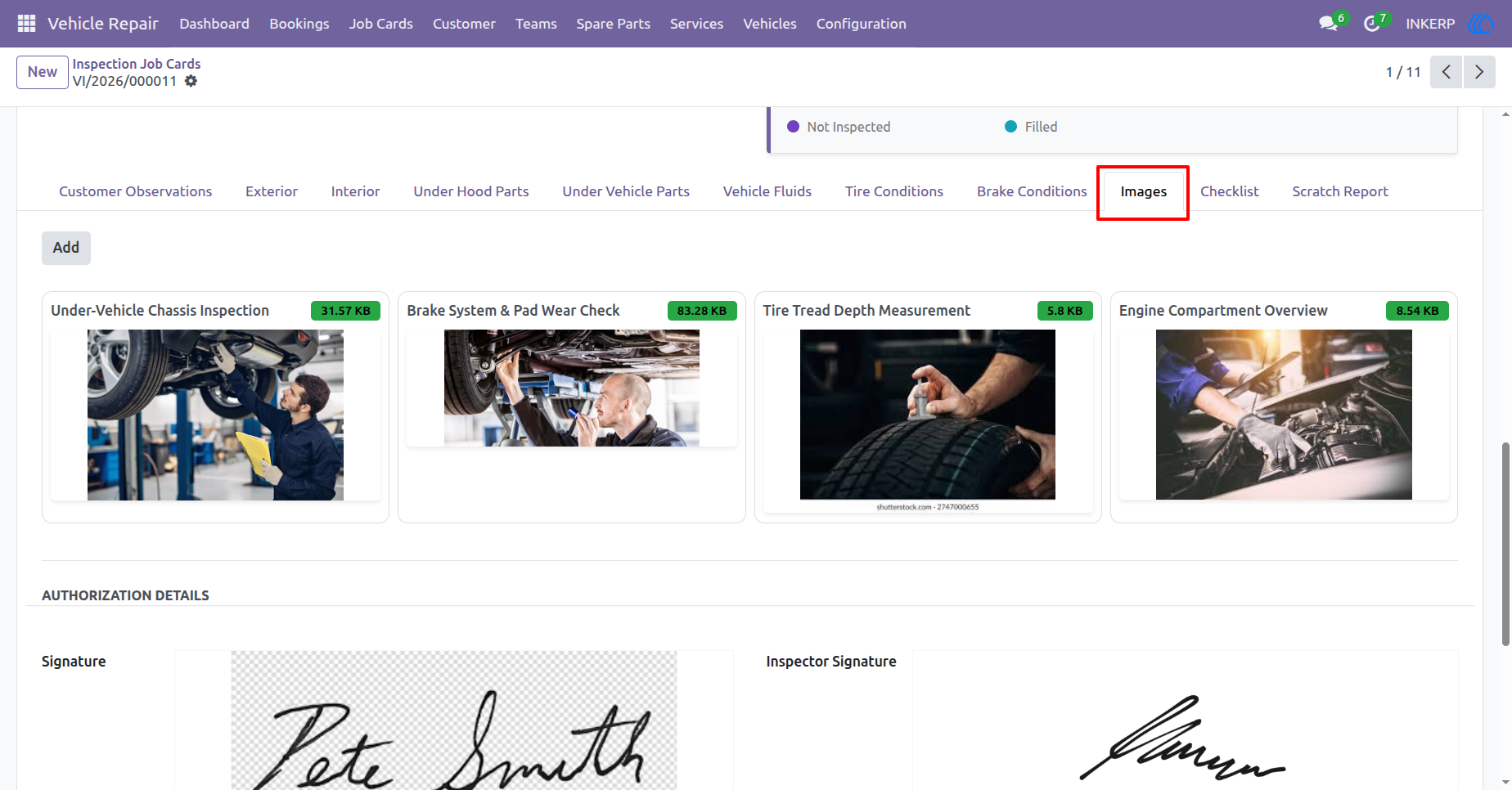Open the apps grid menu icon
Screen dimensions: 1512x790
tap(26, 24)
